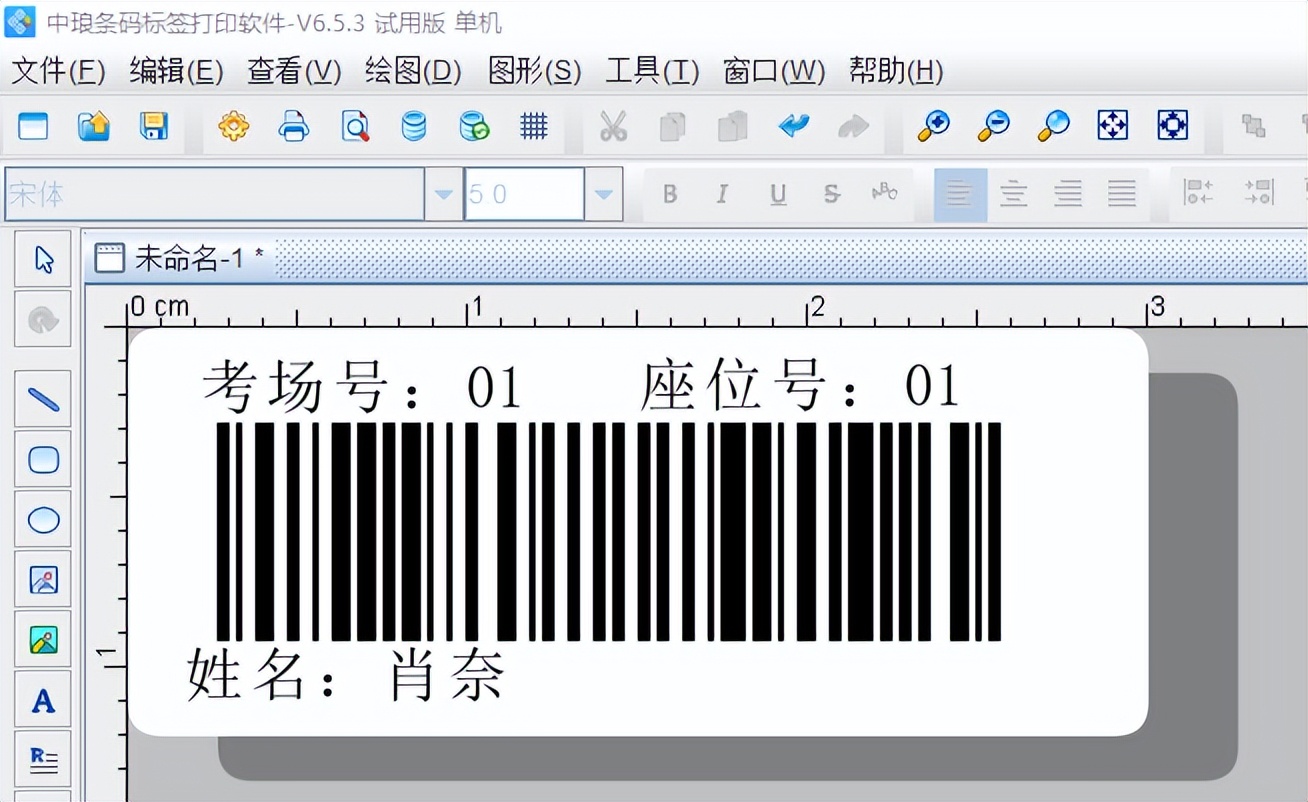
Task: Click the first align-objects icon after justify
Action: 1198,194
